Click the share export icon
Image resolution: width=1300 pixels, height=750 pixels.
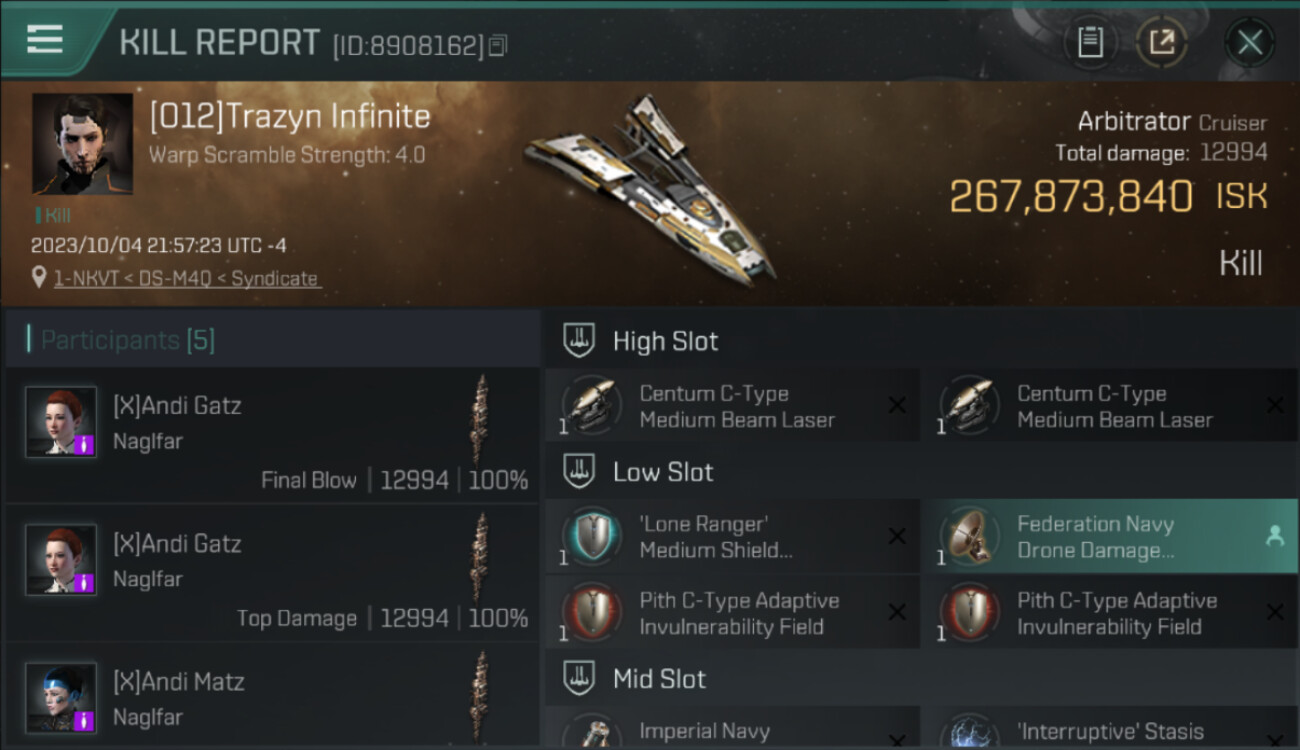[1162, 43]
